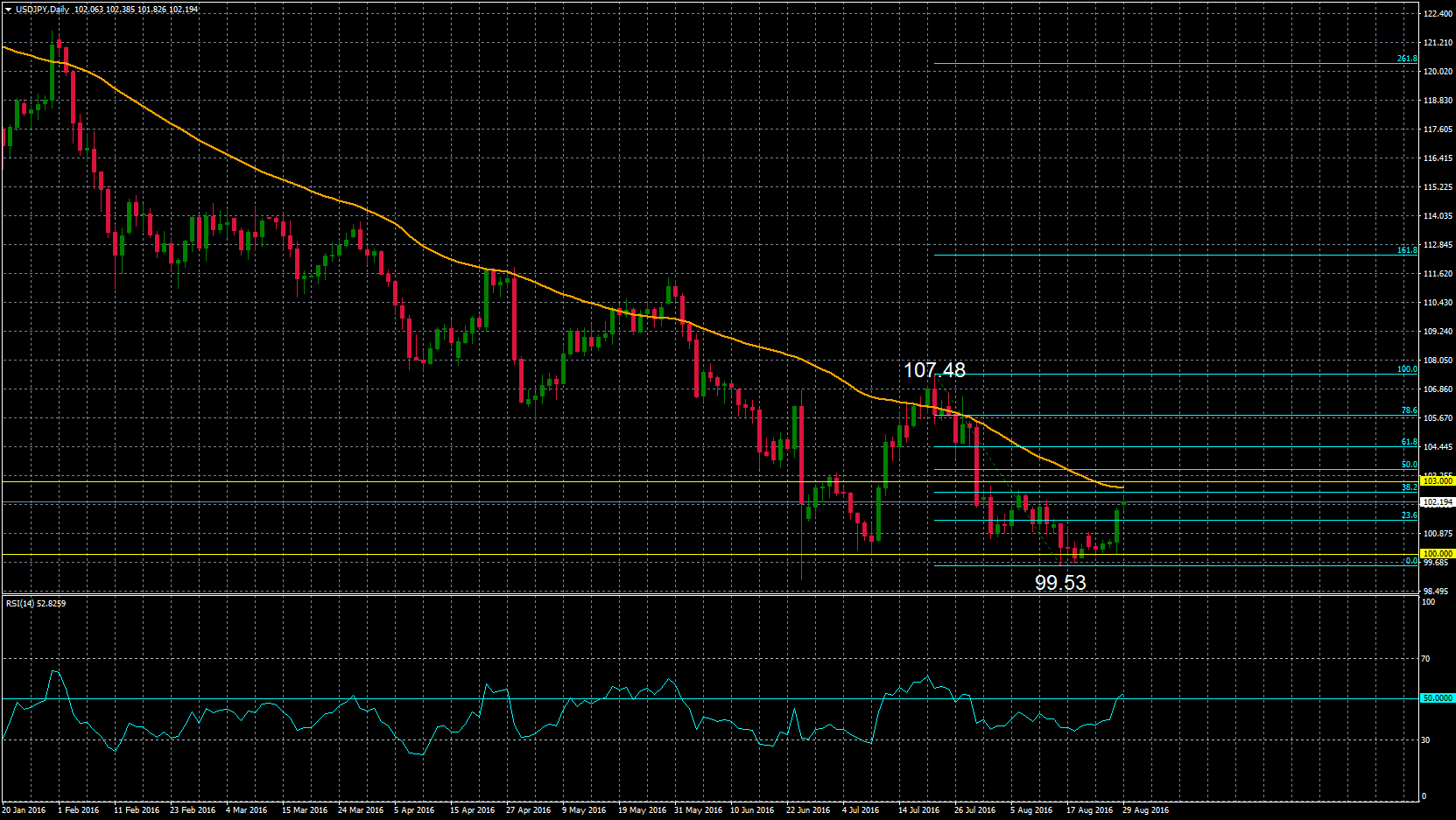Click the current price tag 102.194
Image resolution: width=1456 pixels, height=820 pixels.
pos(1438,502)
